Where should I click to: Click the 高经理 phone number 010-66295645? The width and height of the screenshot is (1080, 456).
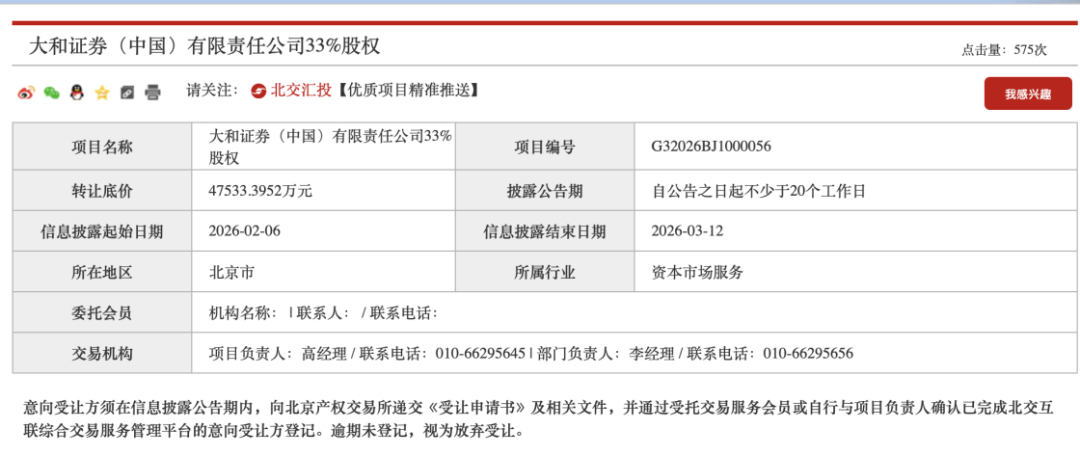pyautogui.click(x=475, y=353)
